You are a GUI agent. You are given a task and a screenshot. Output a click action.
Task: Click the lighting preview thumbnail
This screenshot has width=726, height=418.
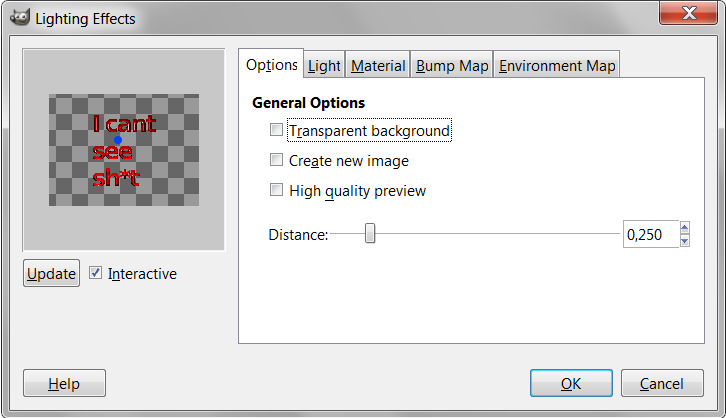point(124,150)
